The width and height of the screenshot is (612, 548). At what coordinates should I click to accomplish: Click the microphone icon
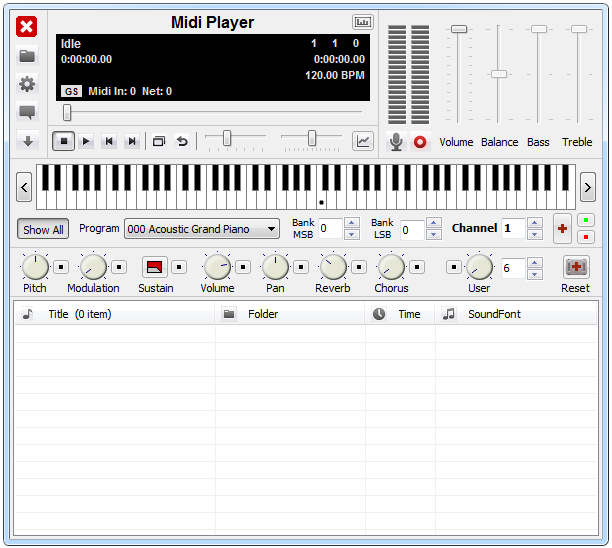pyautogui.click(x=396, y=141)
